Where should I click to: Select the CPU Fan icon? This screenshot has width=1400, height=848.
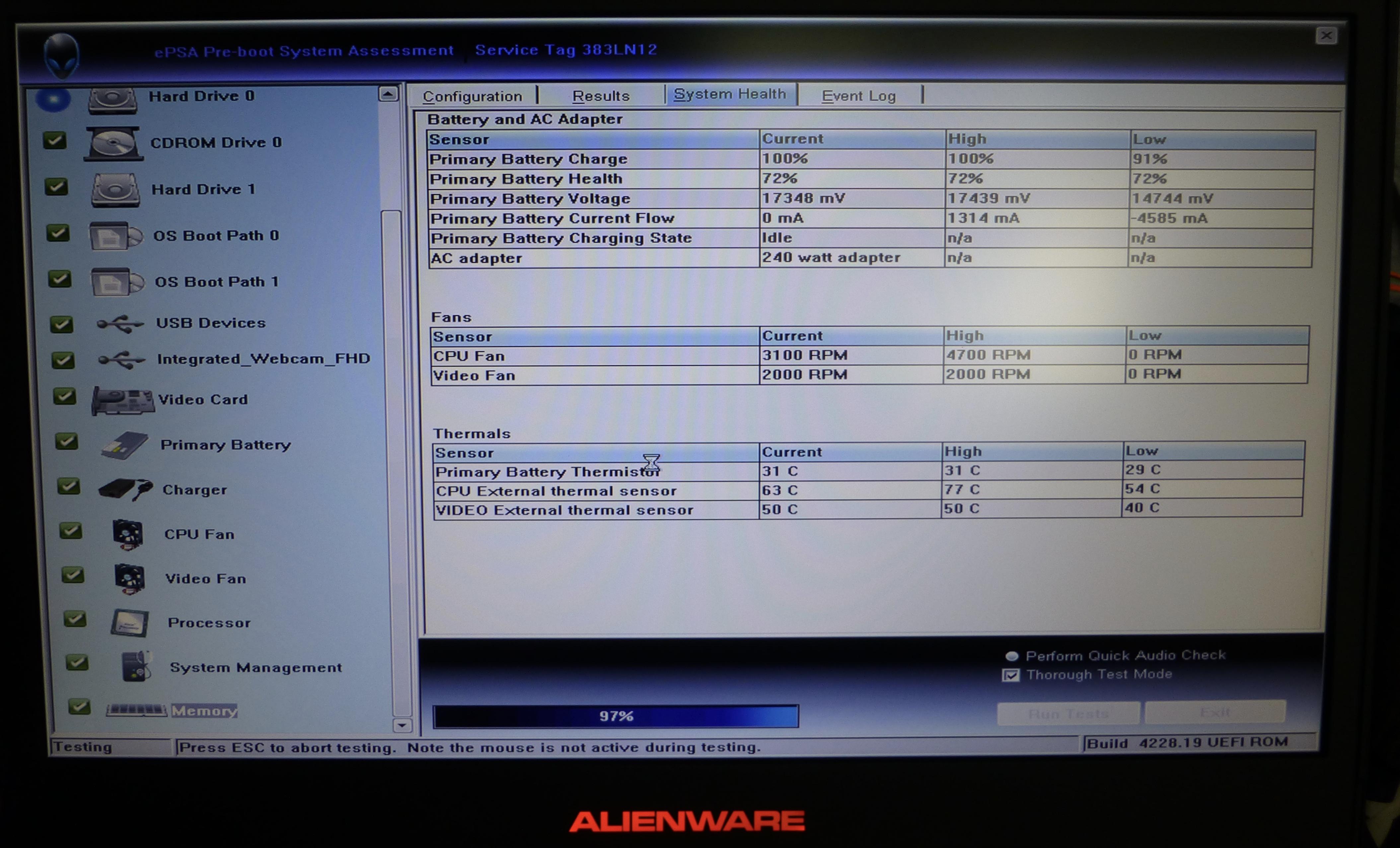128,534
